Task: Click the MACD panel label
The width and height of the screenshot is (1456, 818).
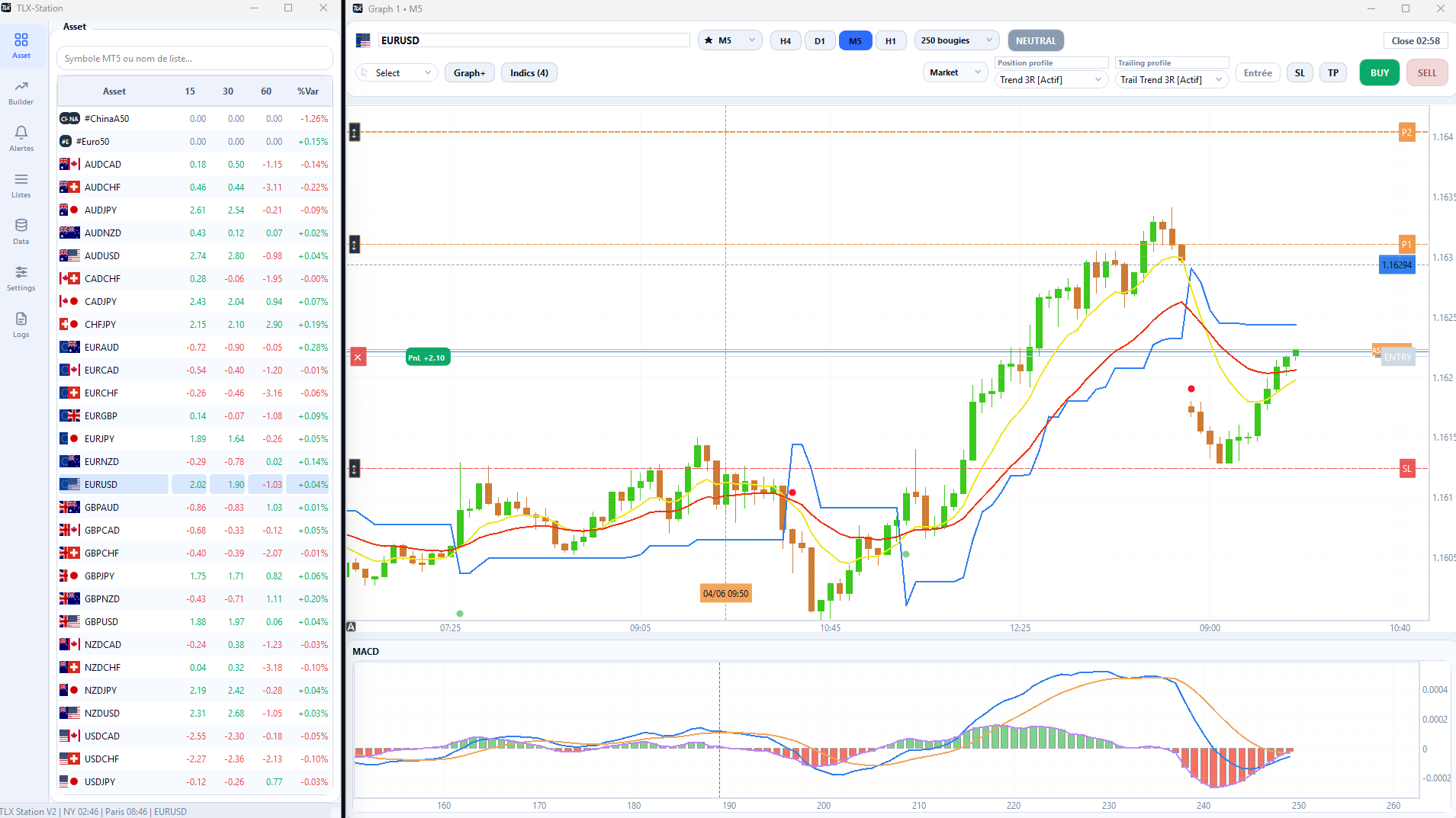Action: (365, 652)
